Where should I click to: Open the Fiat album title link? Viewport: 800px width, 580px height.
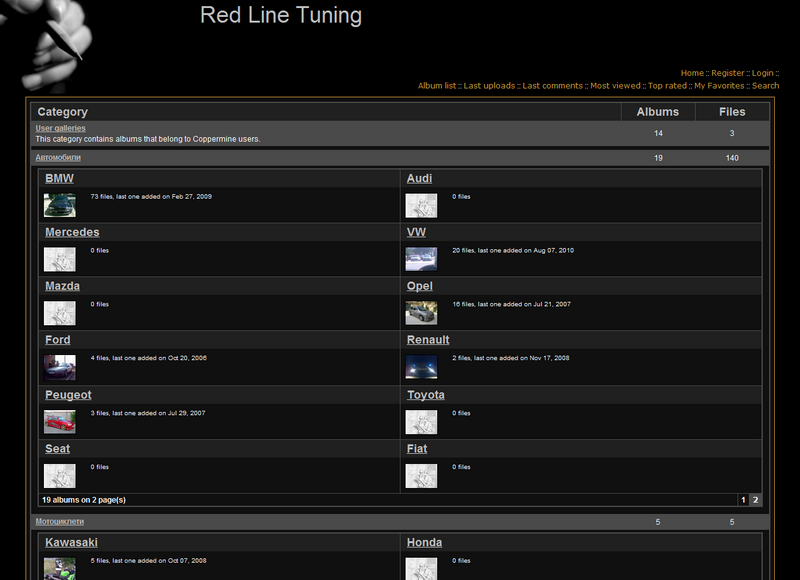tap(417, 449)
